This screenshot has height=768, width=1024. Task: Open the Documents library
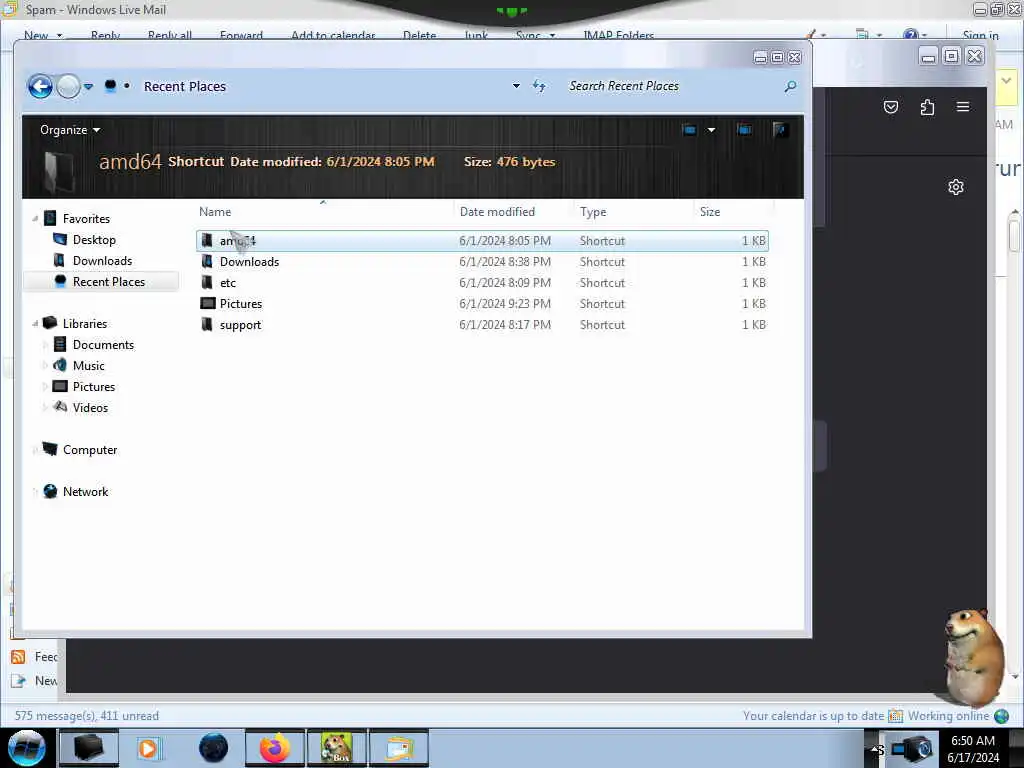point(103,345)
